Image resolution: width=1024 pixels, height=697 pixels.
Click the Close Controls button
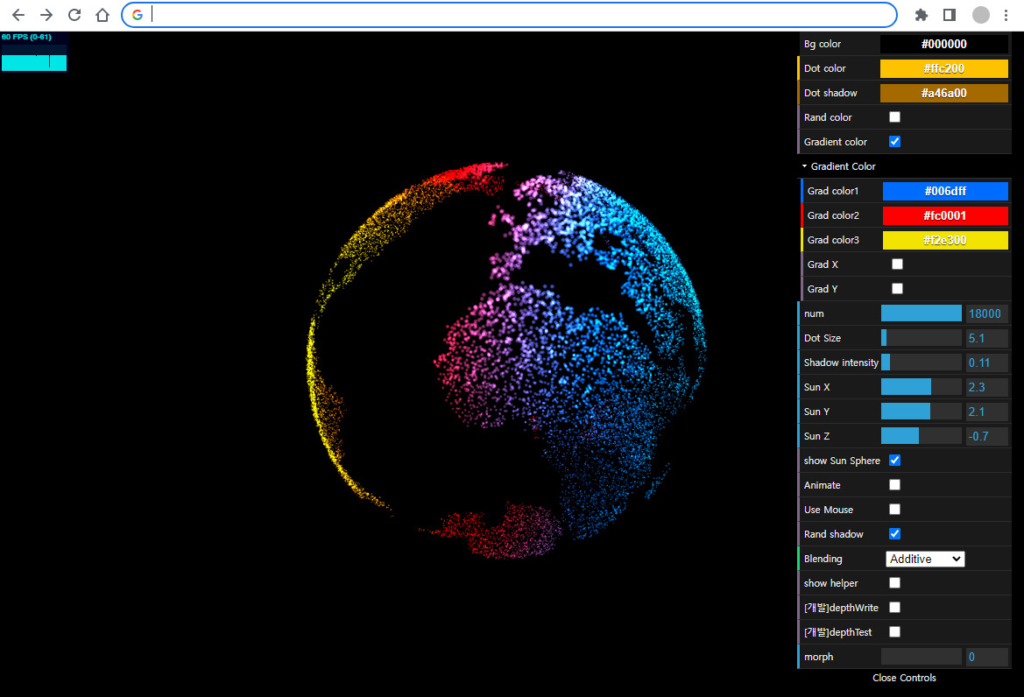pyautogui.click(x=904, y=678)
